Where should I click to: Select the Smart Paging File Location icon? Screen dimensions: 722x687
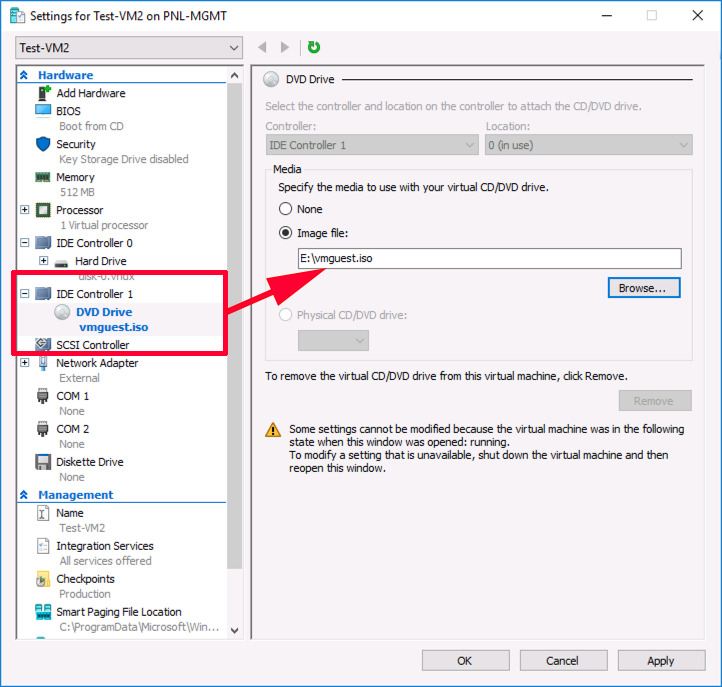click(x=43, y=612)
